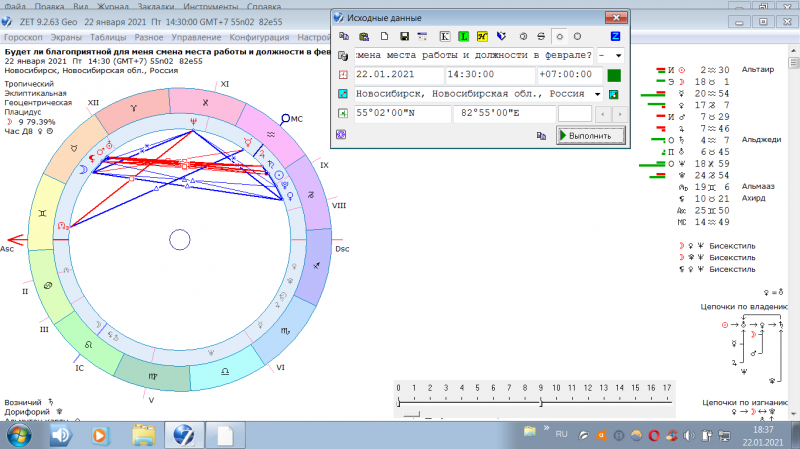Click the green L icon in the dialog toolbar
The width and height of the screenshot is (800, 449).
pos(463,36)
